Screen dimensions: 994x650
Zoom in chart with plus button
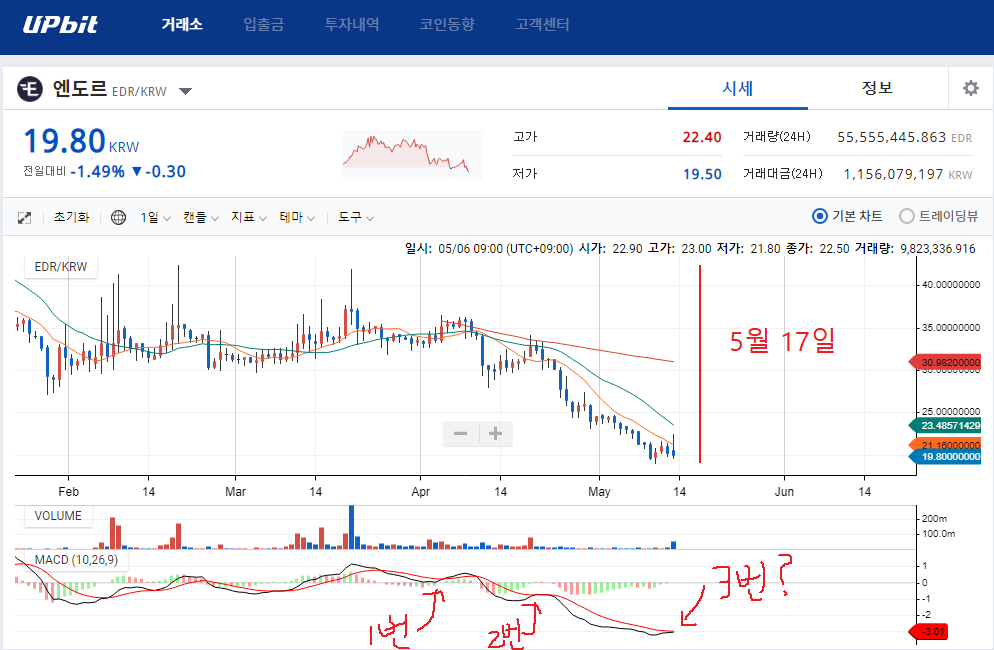pos(496,434)
